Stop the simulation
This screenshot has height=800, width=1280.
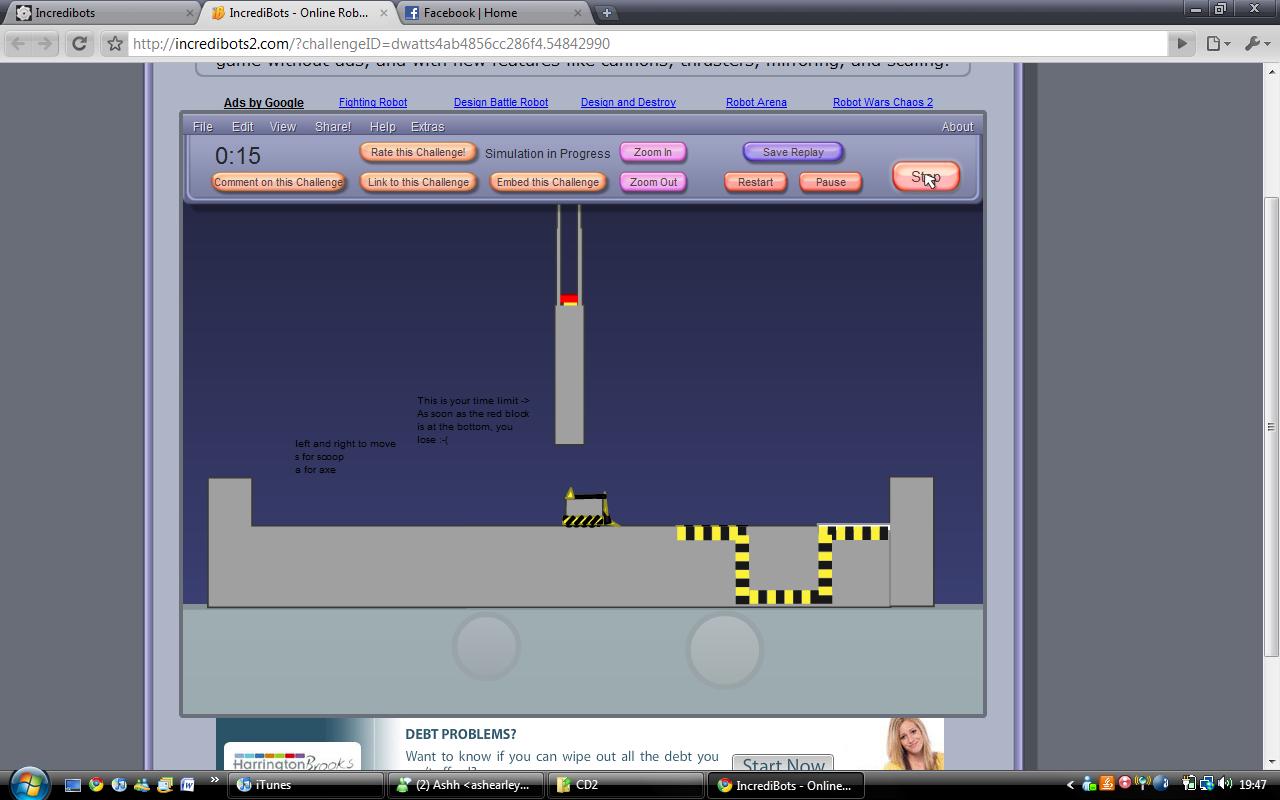click(x=926, y=177)
